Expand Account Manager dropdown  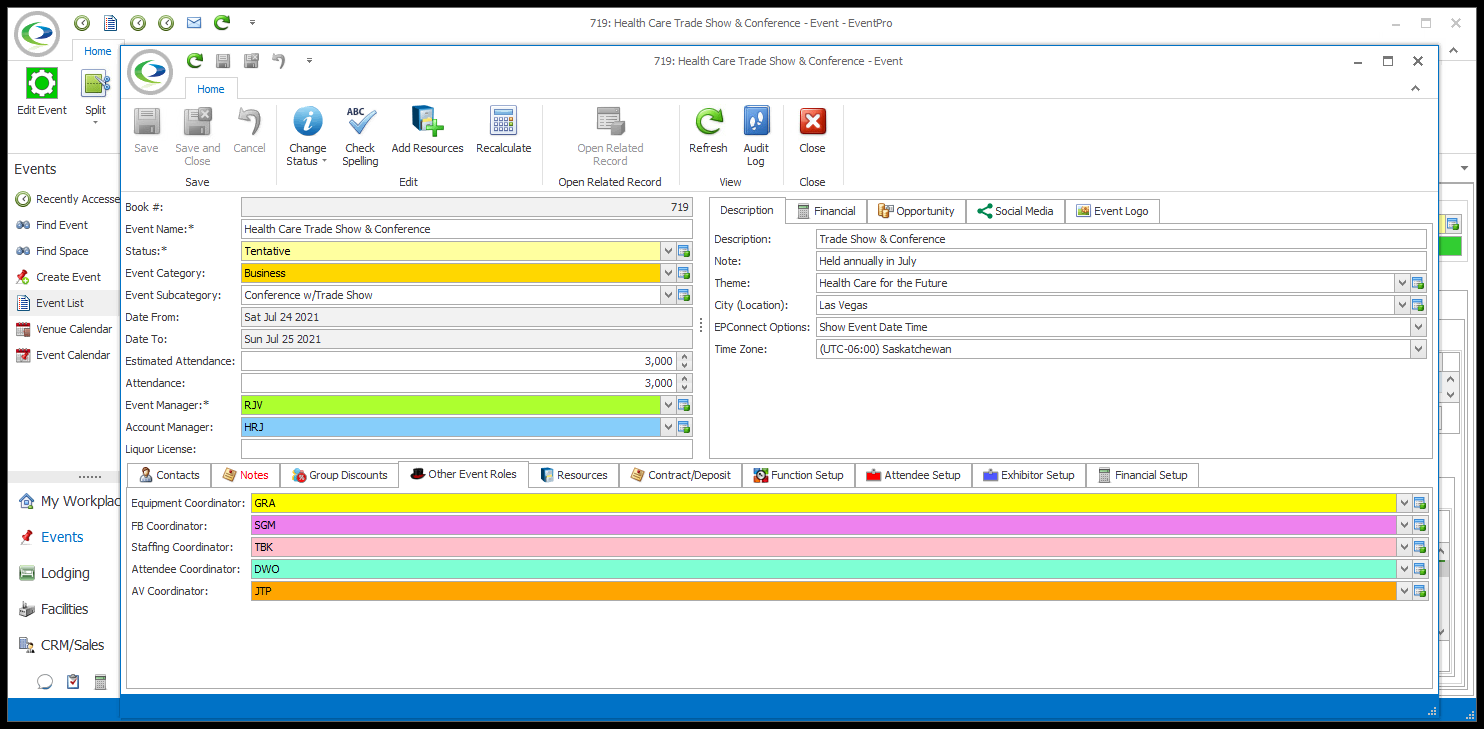pyautogui.click(x=667, y=427)
